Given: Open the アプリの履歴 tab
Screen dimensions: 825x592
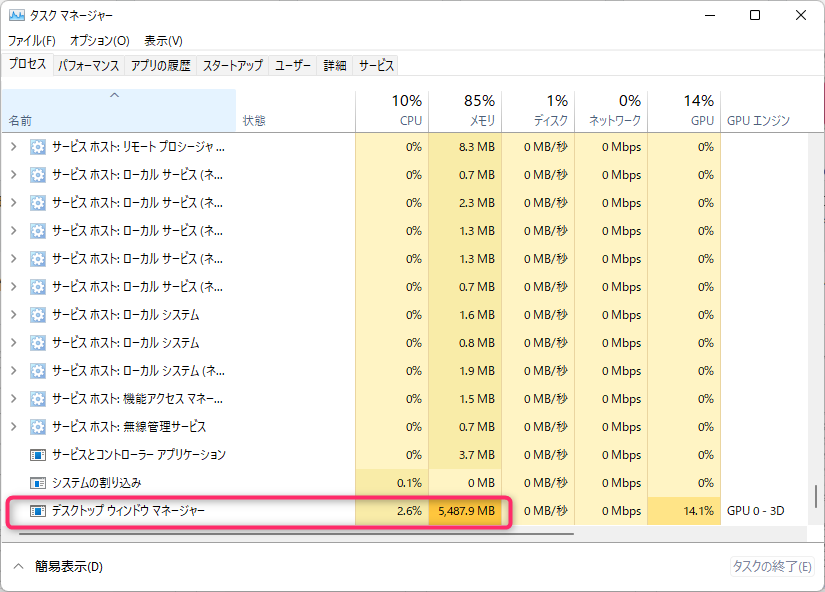Looking at the screenshot, I should [x=160, y=66].
